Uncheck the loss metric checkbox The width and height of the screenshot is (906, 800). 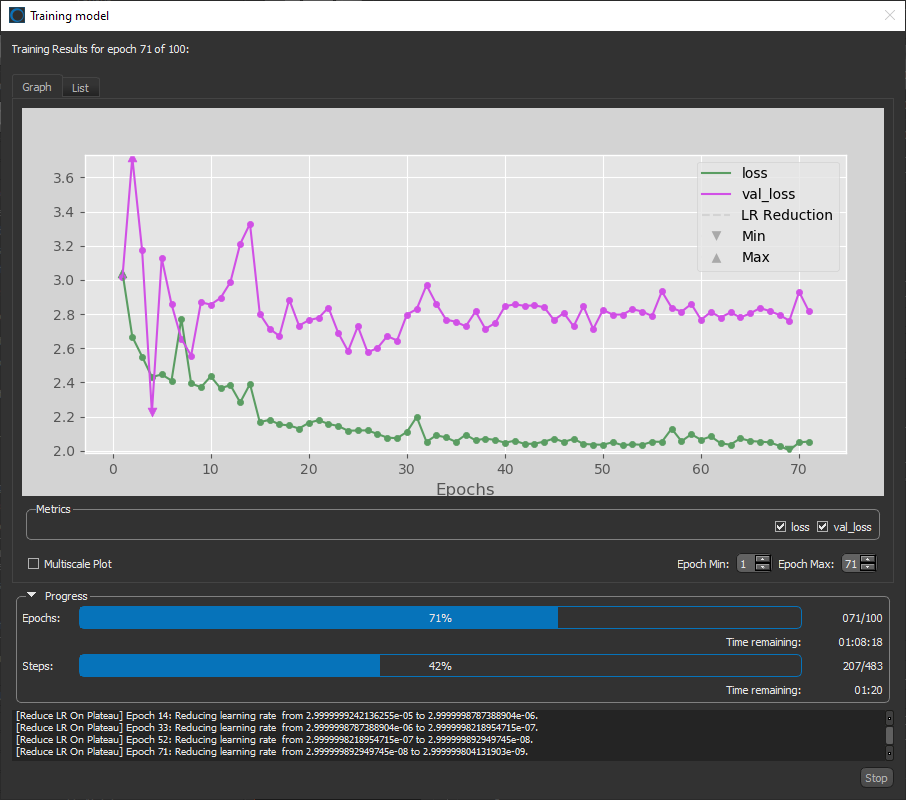(780, 527)
